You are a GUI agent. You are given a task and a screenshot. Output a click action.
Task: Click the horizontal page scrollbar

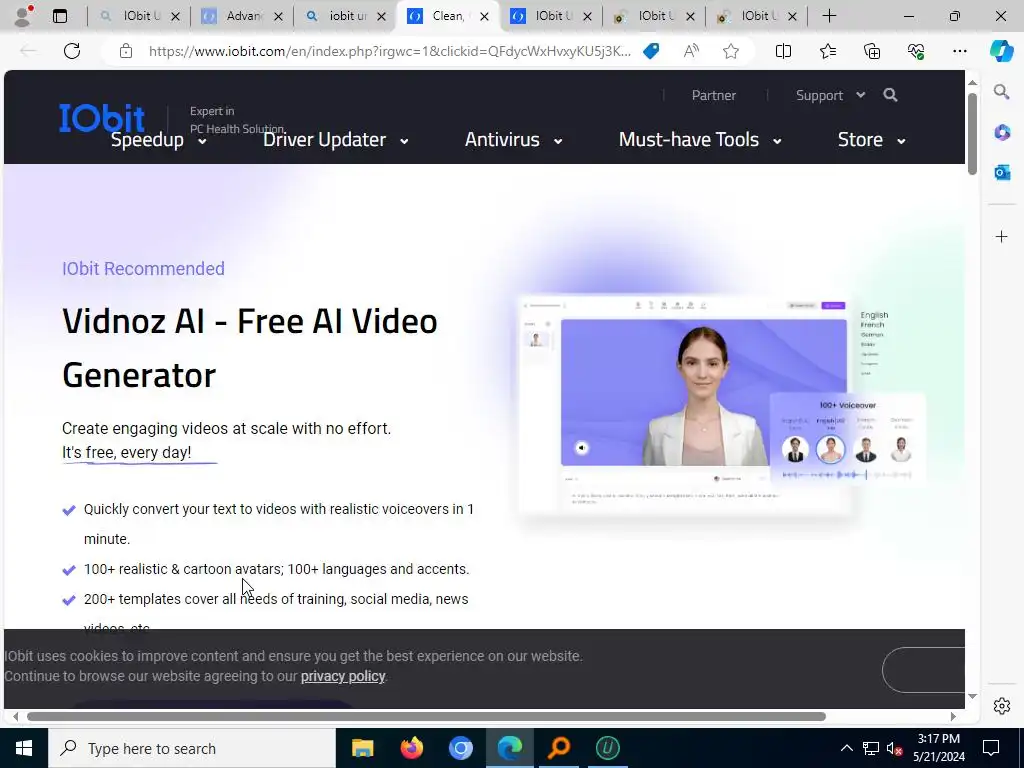[x=426, y=716]
